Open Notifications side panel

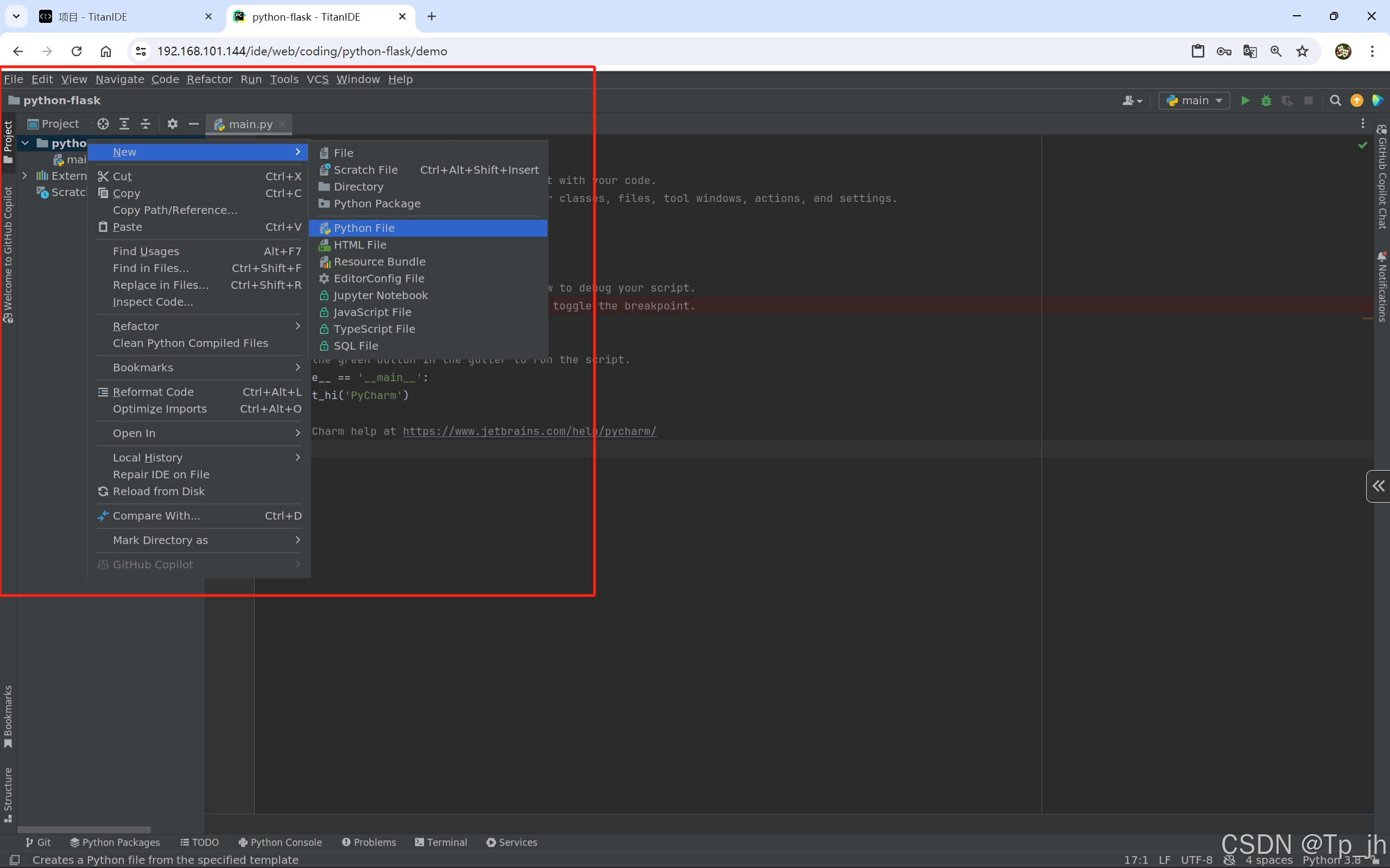1382,287
